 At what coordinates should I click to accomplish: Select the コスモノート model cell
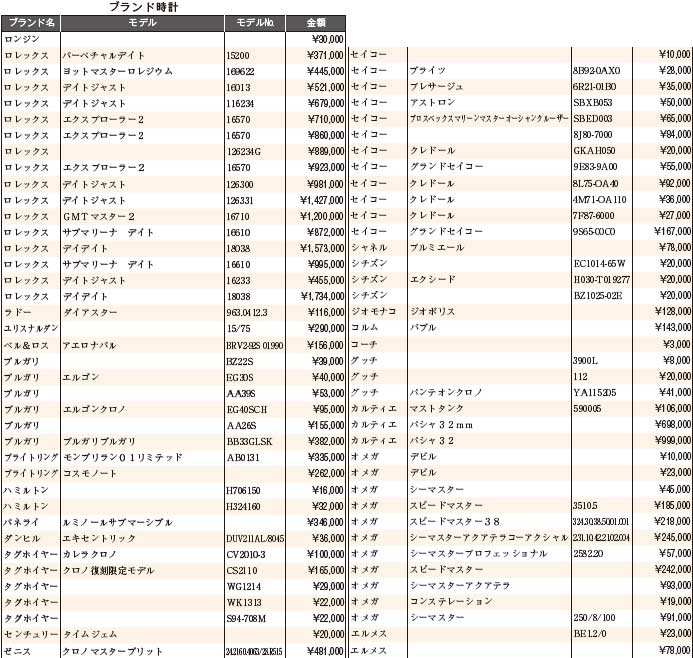[90, 473]
